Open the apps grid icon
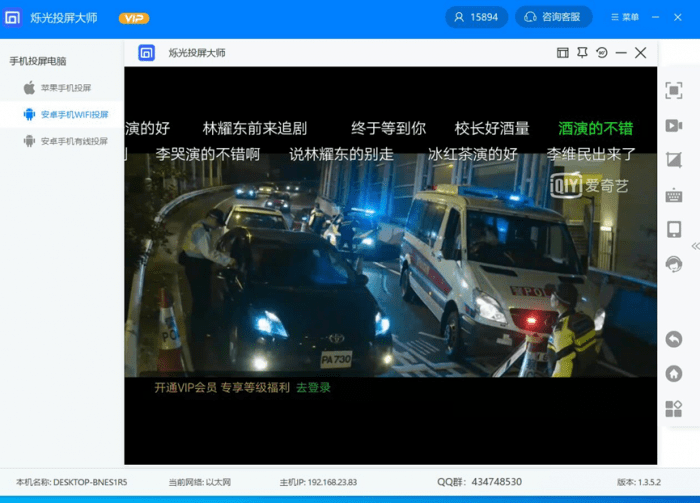This screenshot has height=503, width=700. [674, 408]
